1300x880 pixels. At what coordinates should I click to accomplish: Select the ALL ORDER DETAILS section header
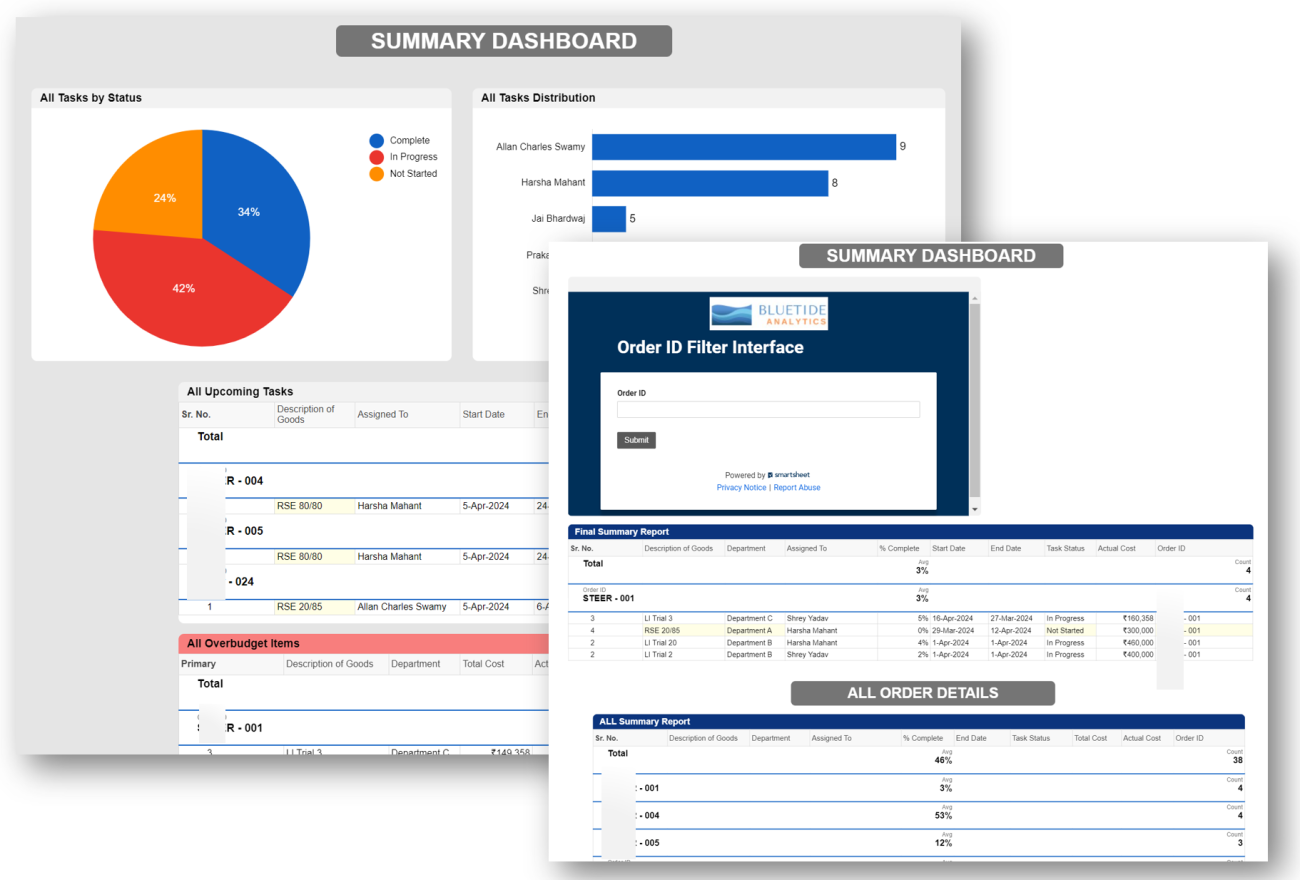pyautogui.click(x=922, y=692)
